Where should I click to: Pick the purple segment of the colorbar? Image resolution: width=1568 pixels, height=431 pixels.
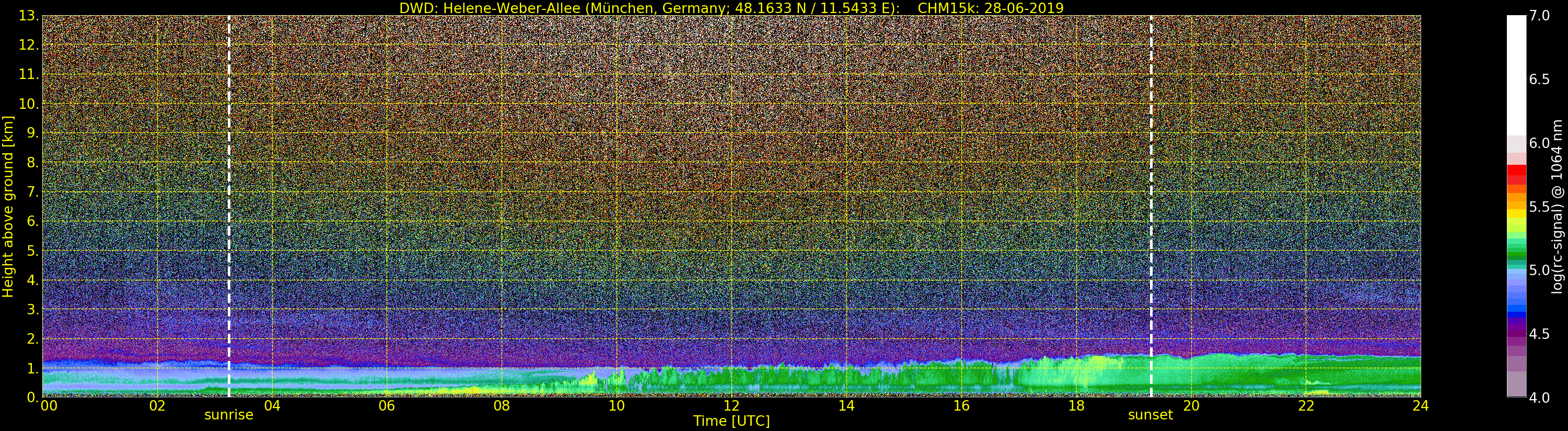1516,334
